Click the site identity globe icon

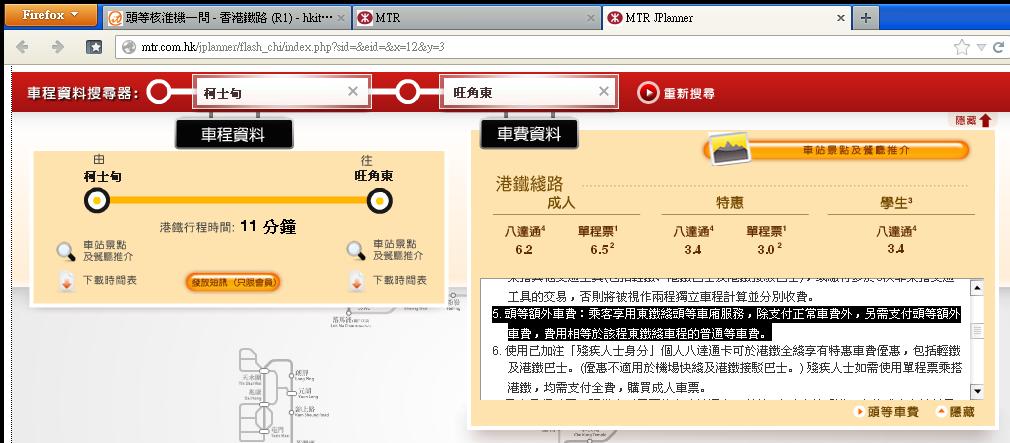[x=129, y=47]
